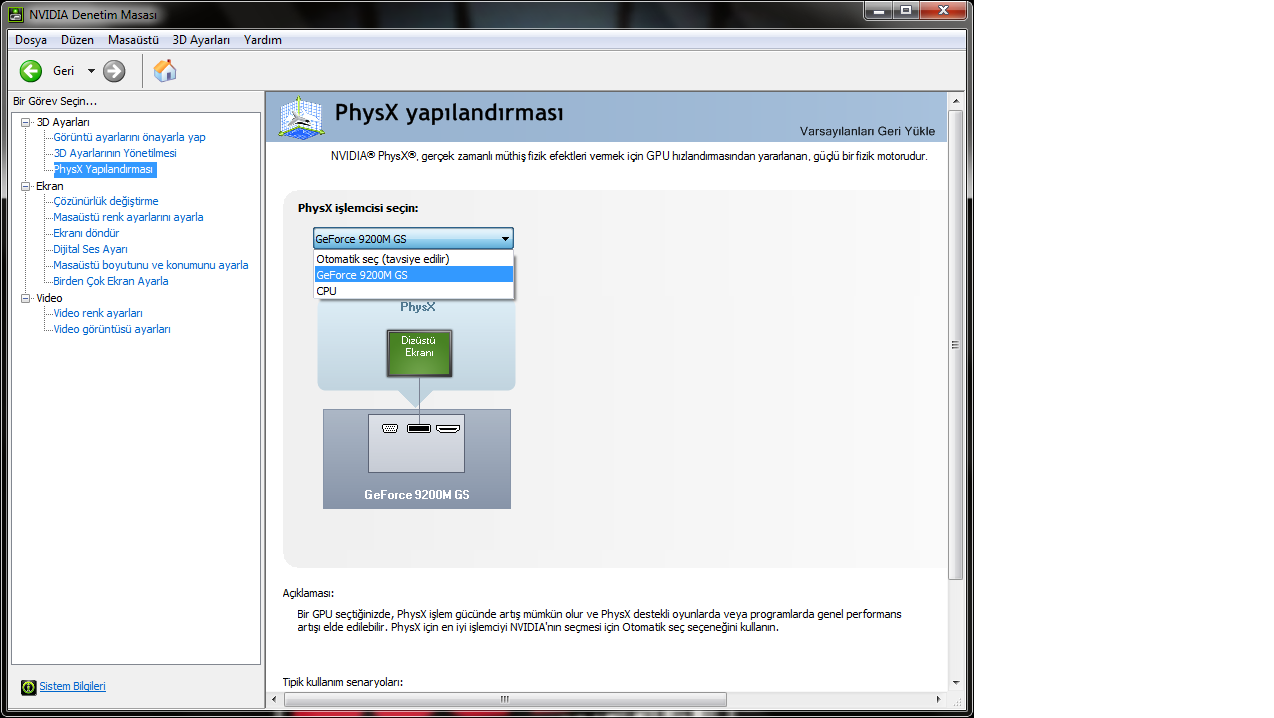This screenshot has width=1274, height=718.
Task: Click the NVIDIA logo in title bar
Action: (16, 14)
